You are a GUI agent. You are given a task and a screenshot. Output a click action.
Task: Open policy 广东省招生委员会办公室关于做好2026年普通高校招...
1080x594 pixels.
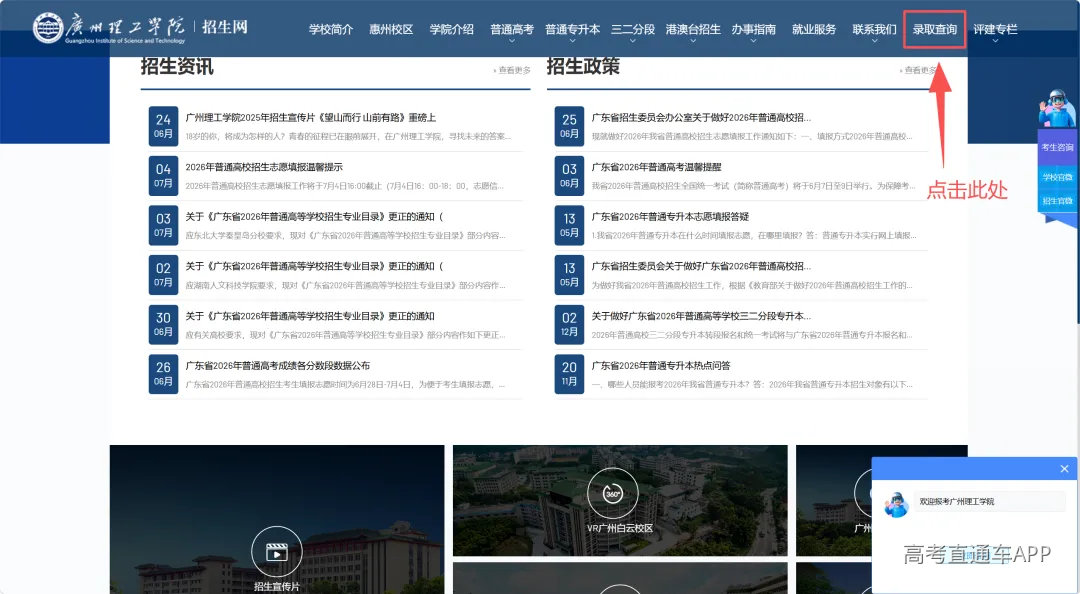(x=701, y=118)
